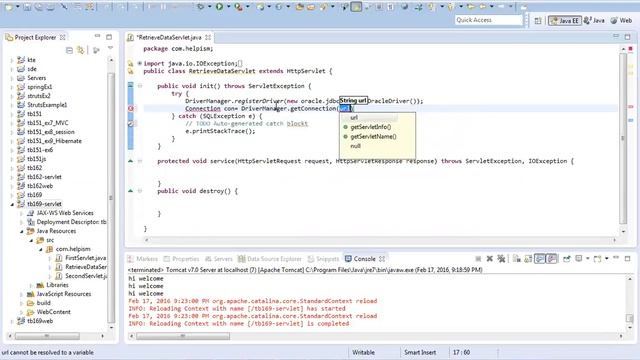640x360 pixels.
Task: Click the Terminate stop icon in Console
Action: pyautogui.click(x=478, y=259)
